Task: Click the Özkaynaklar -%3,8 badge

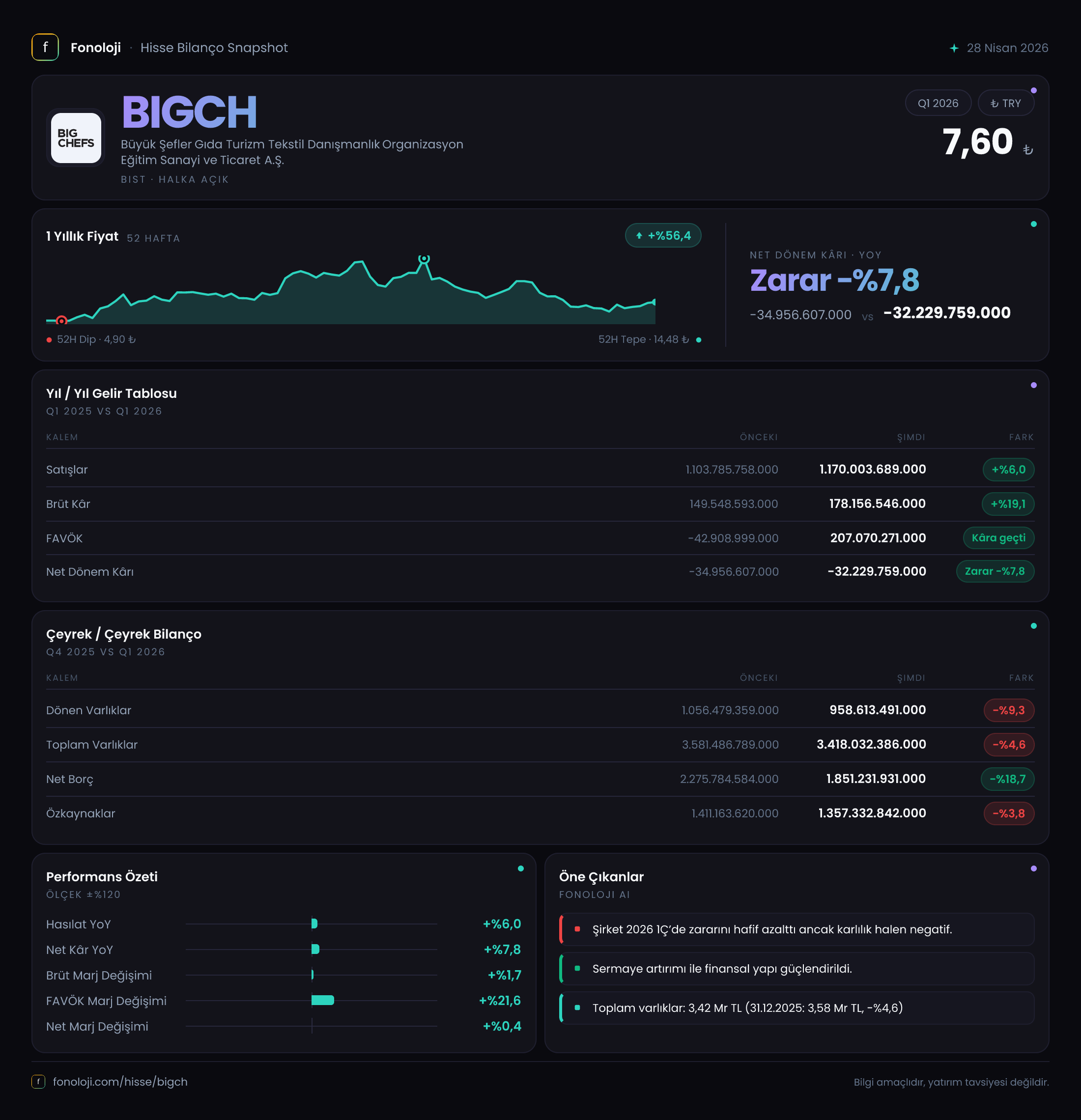Action: pos(1009,813)
